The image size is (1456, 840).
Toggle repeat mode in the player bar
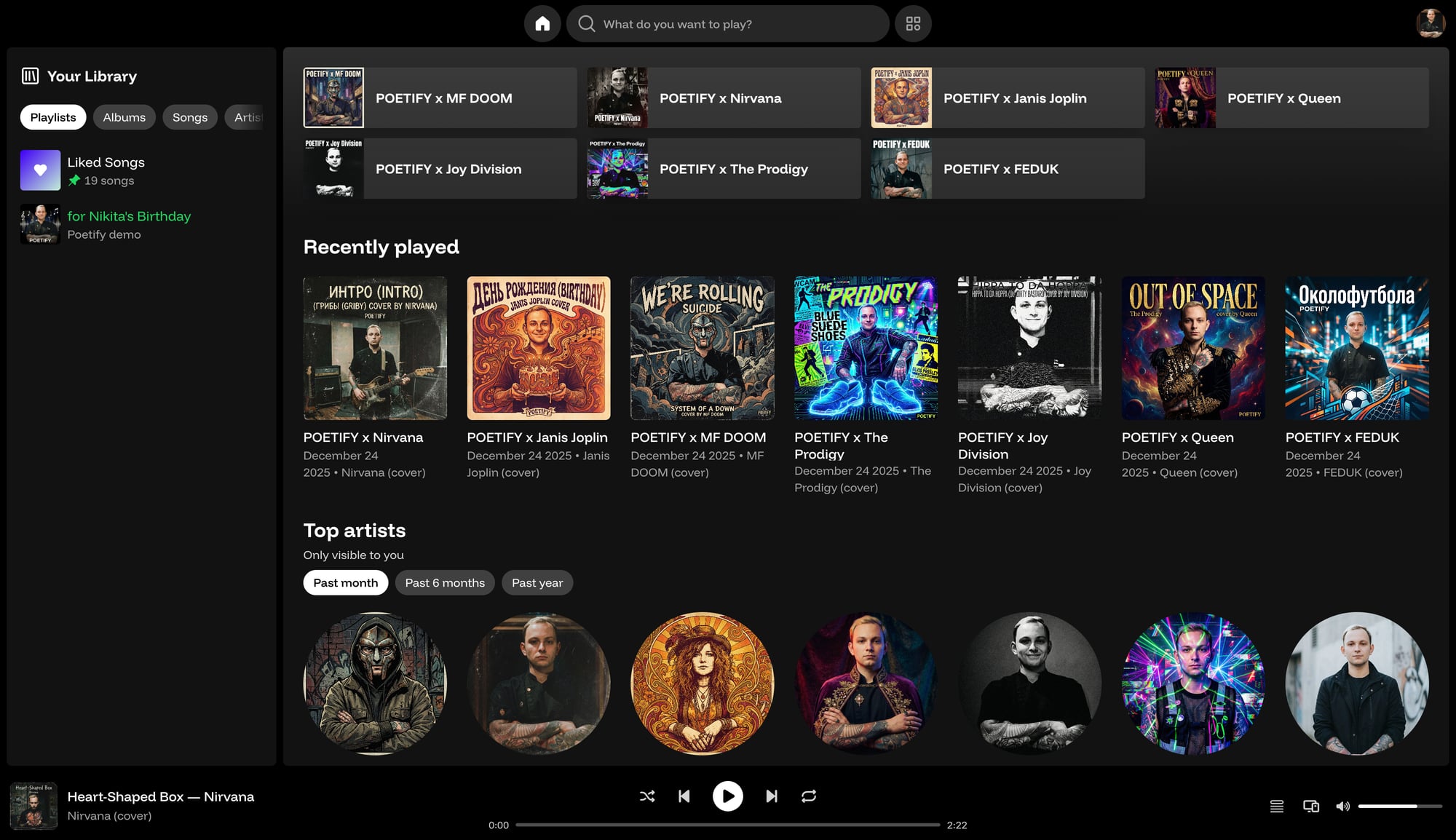[x=809, y=796]
